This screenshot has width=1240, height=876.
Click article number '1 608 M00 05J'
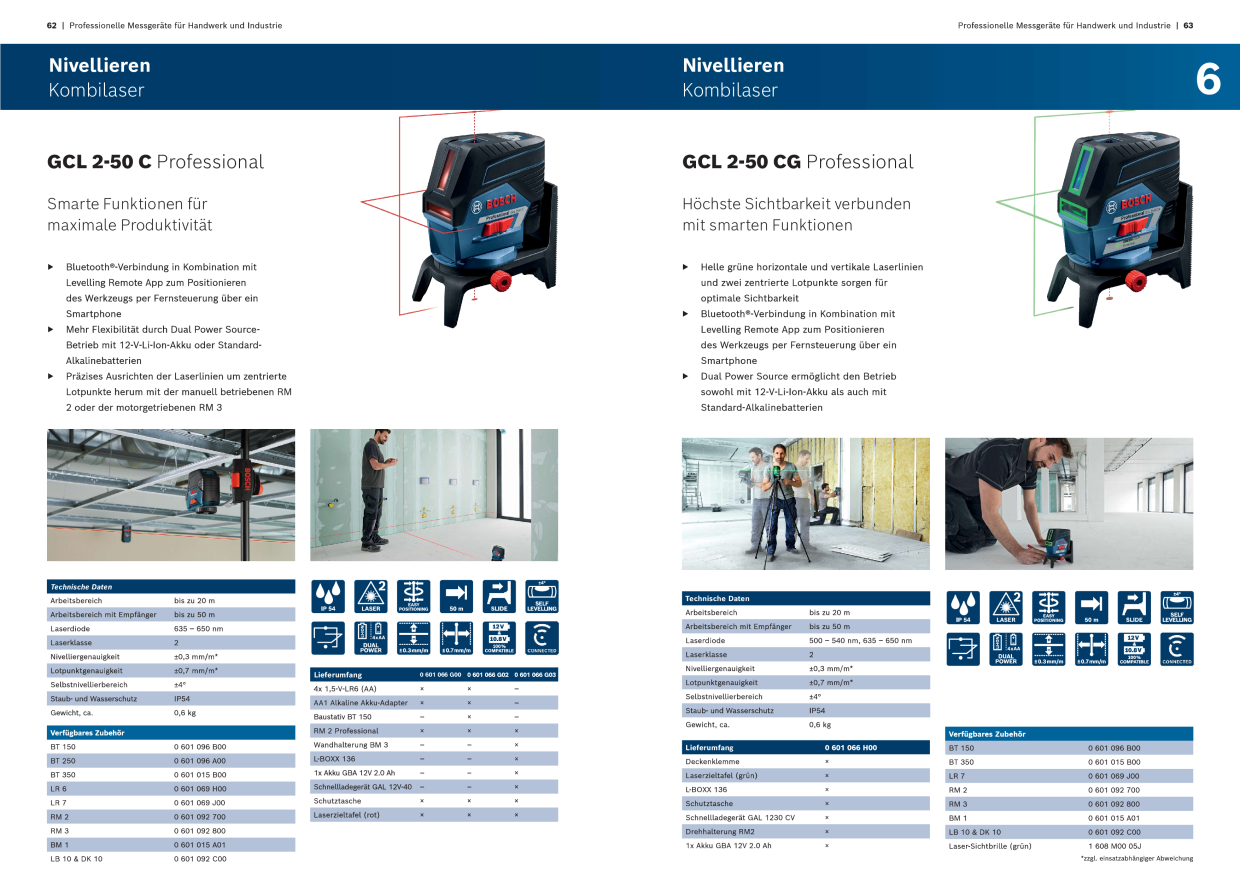(x=1115, y=845)
